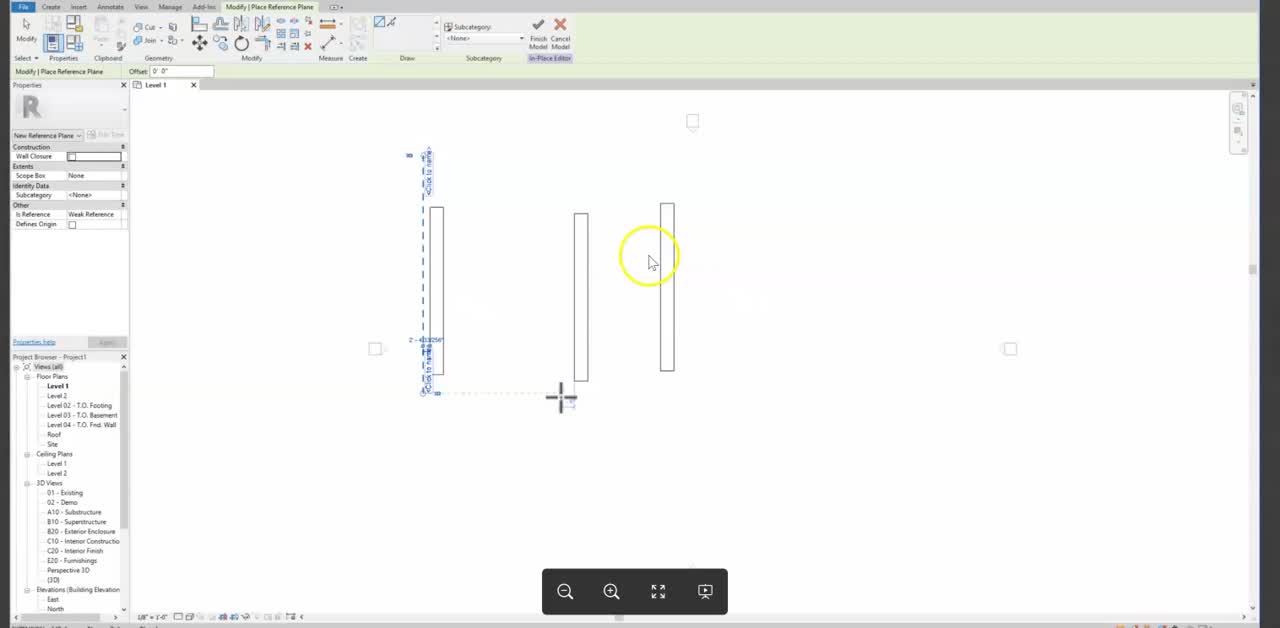
Task: Click Finish Model to exit In-Place Editor
Action: tap(538, 31)
